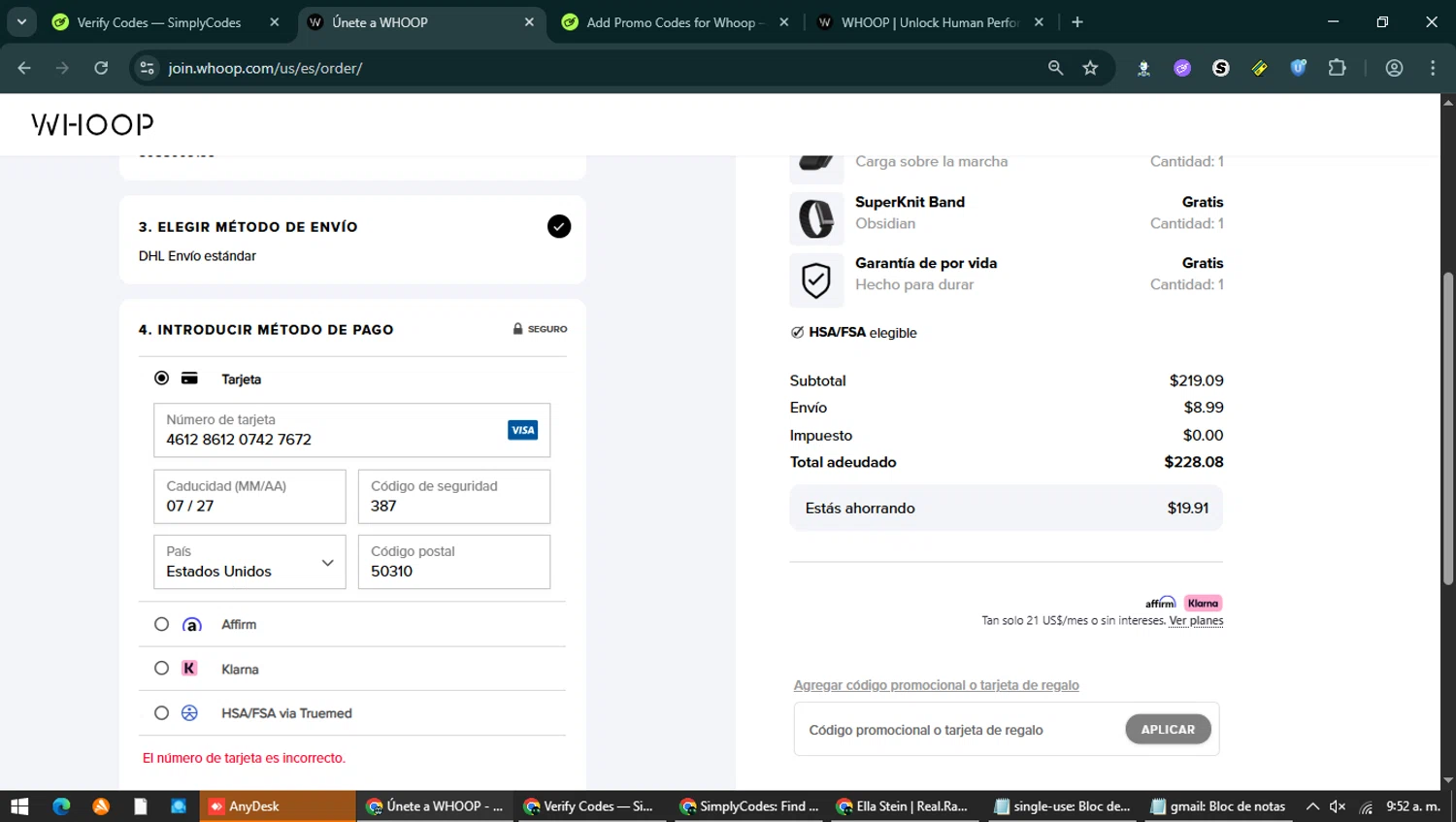Click Agregar código promocional o tarjeta de regalo link

pos(936,685)
